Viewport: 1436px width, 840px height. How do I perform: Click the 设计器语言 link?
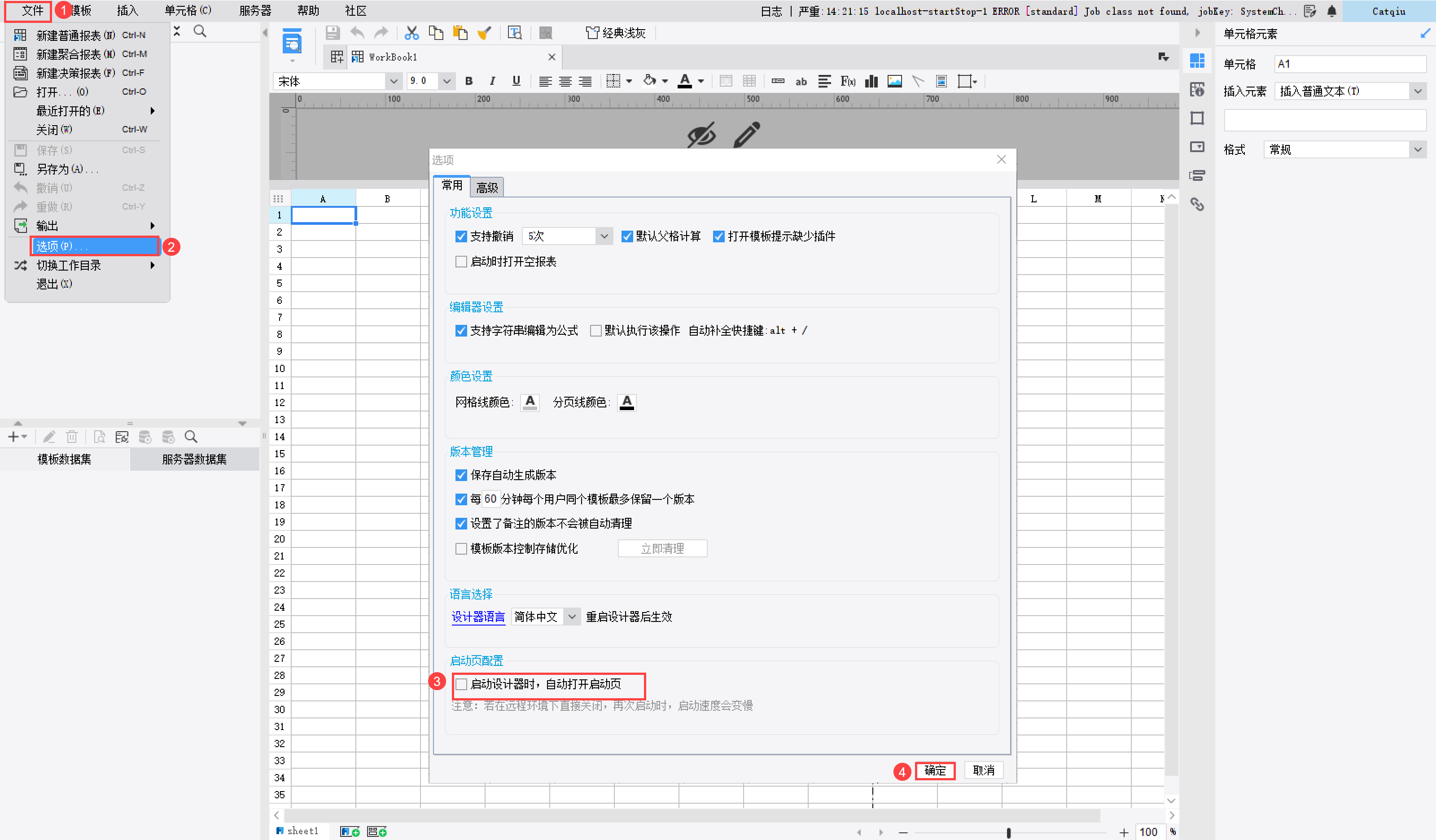tap(478, 617)
